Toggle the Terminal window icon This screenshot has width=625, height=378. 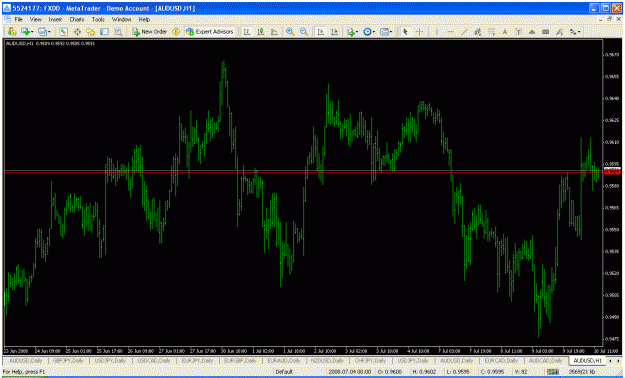104,32
